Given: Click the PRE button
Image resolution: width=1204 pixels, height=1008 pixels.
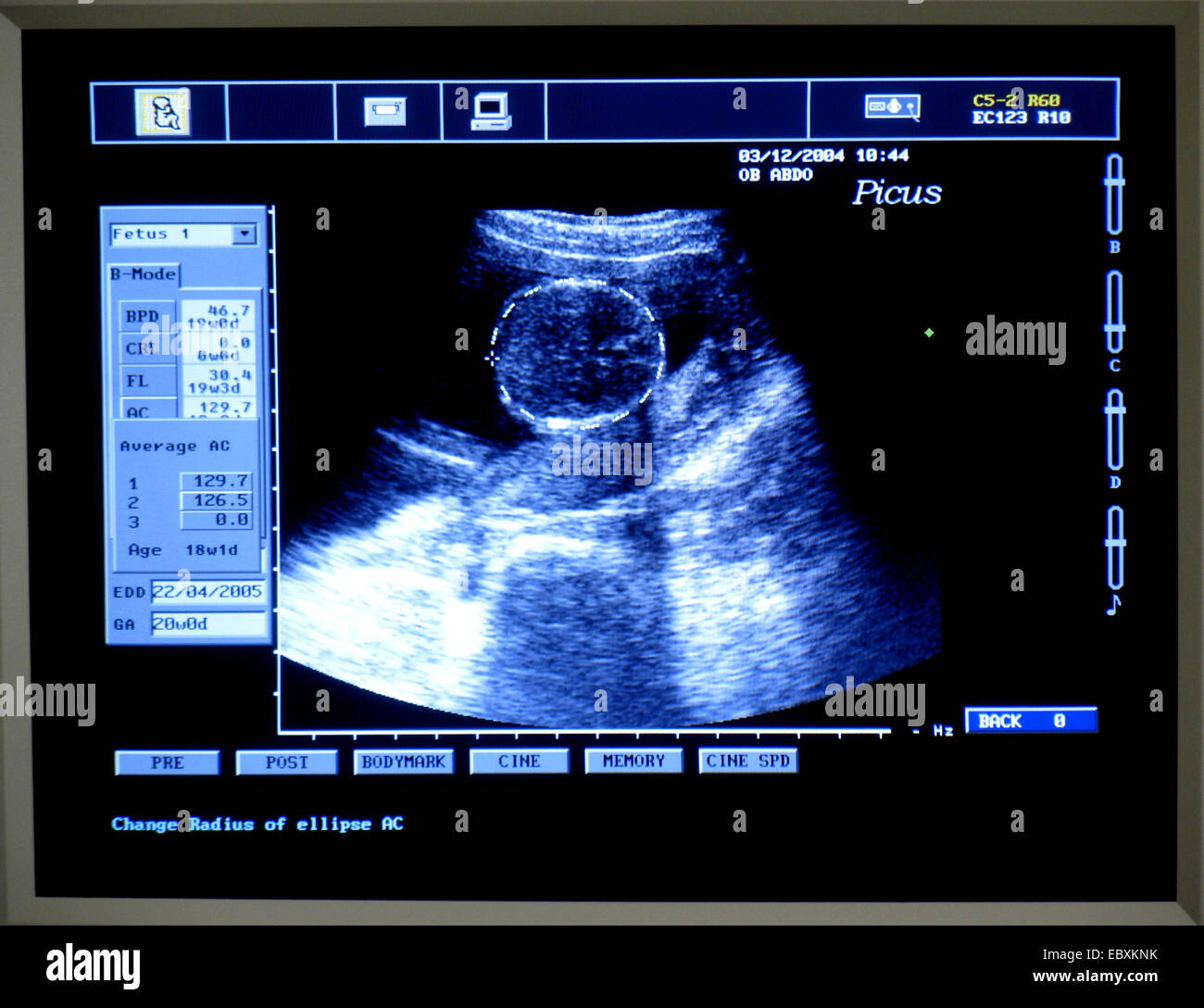Looking at the screenshot, I should coord(167,762).
